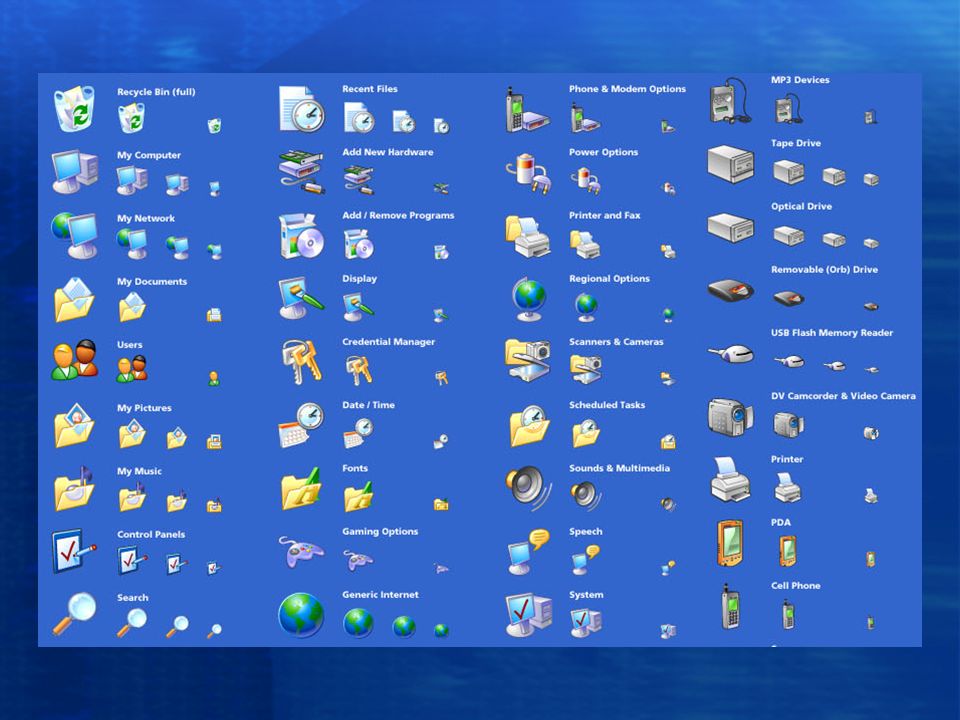The height and width of the screenshot is (720, 960).
Task: Click the 'USB Flash Memory Reader' label
Action: coord(831,332)
